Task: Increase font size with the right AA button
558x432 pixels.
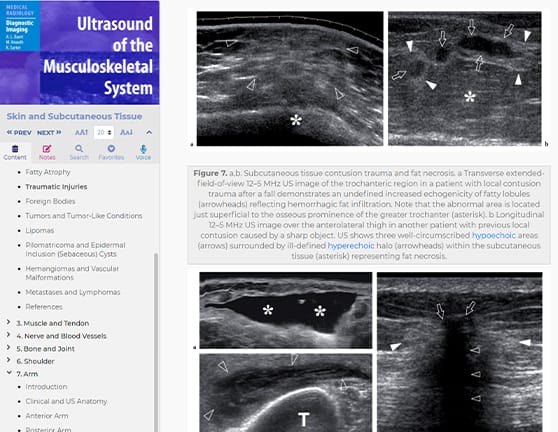Action: pyautogui.click(x=126, y=132)
